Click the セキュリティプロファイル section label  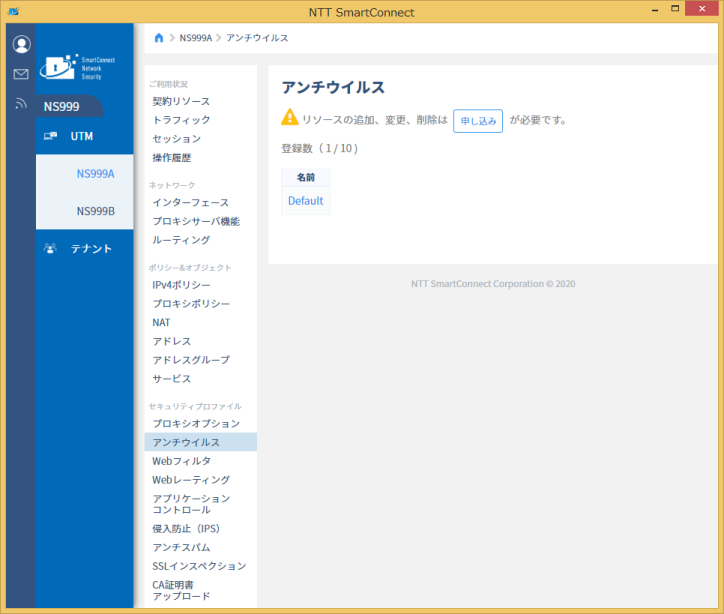(x=195, y=406)
